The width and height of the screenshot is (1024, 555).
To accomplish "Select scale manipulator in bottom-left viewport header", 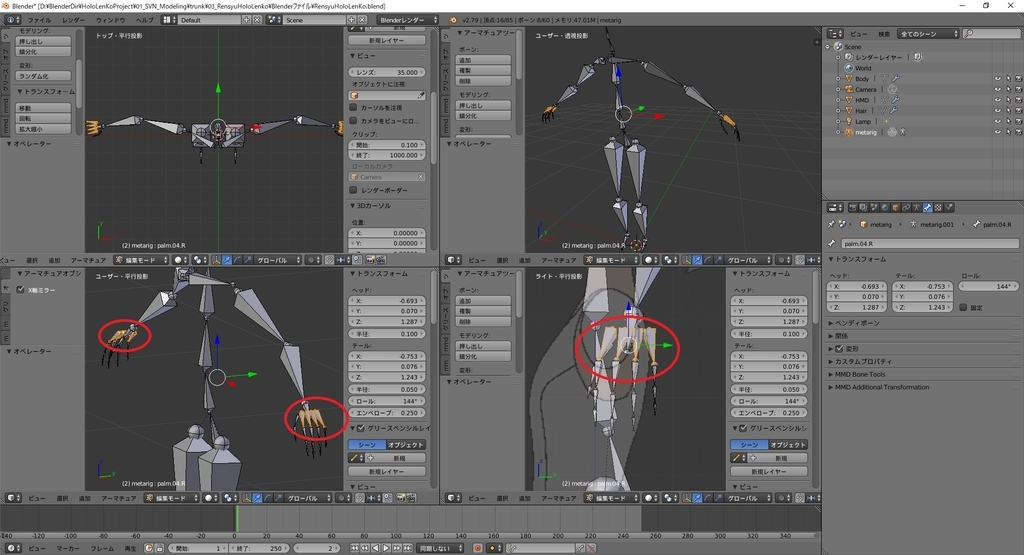I will click(x=279, y=498).
